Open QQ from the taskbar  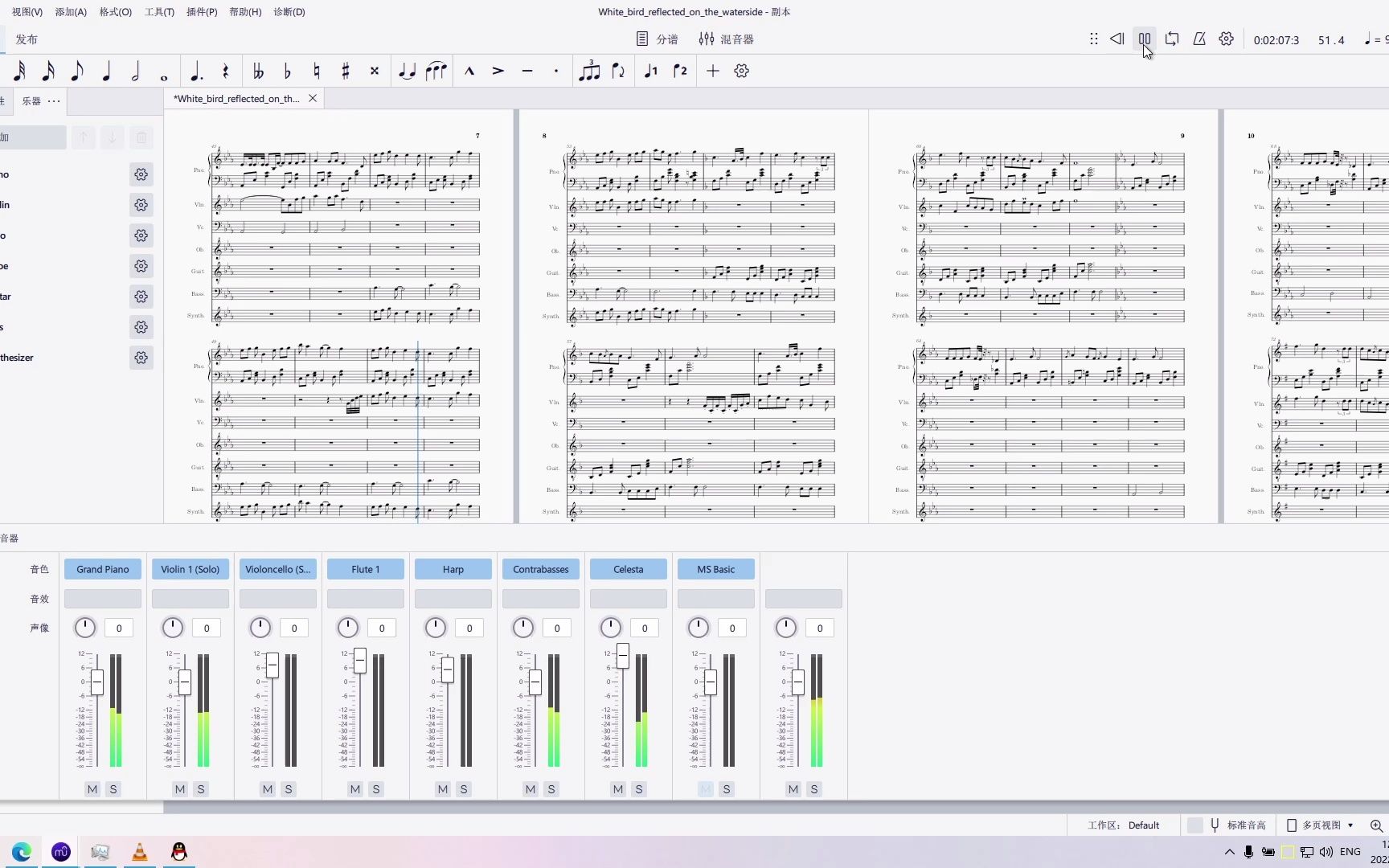point(178,852)
